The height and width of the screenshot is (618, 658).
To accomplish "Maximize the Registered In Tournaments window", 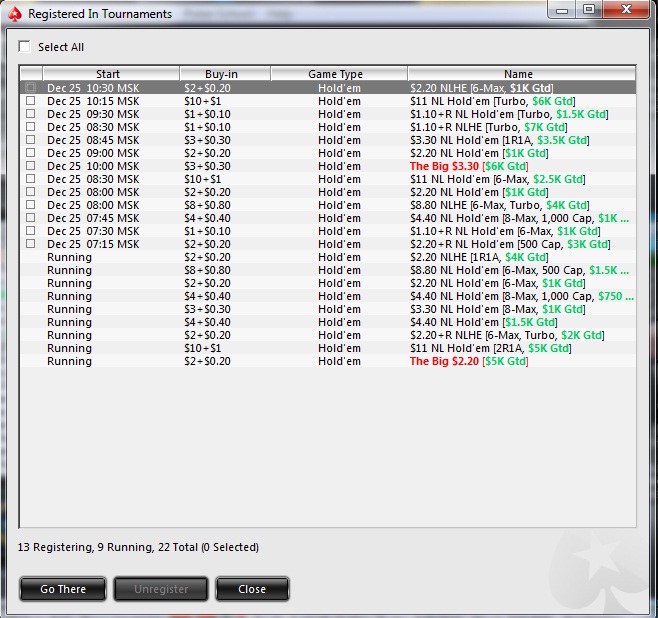I will (589, 10).
